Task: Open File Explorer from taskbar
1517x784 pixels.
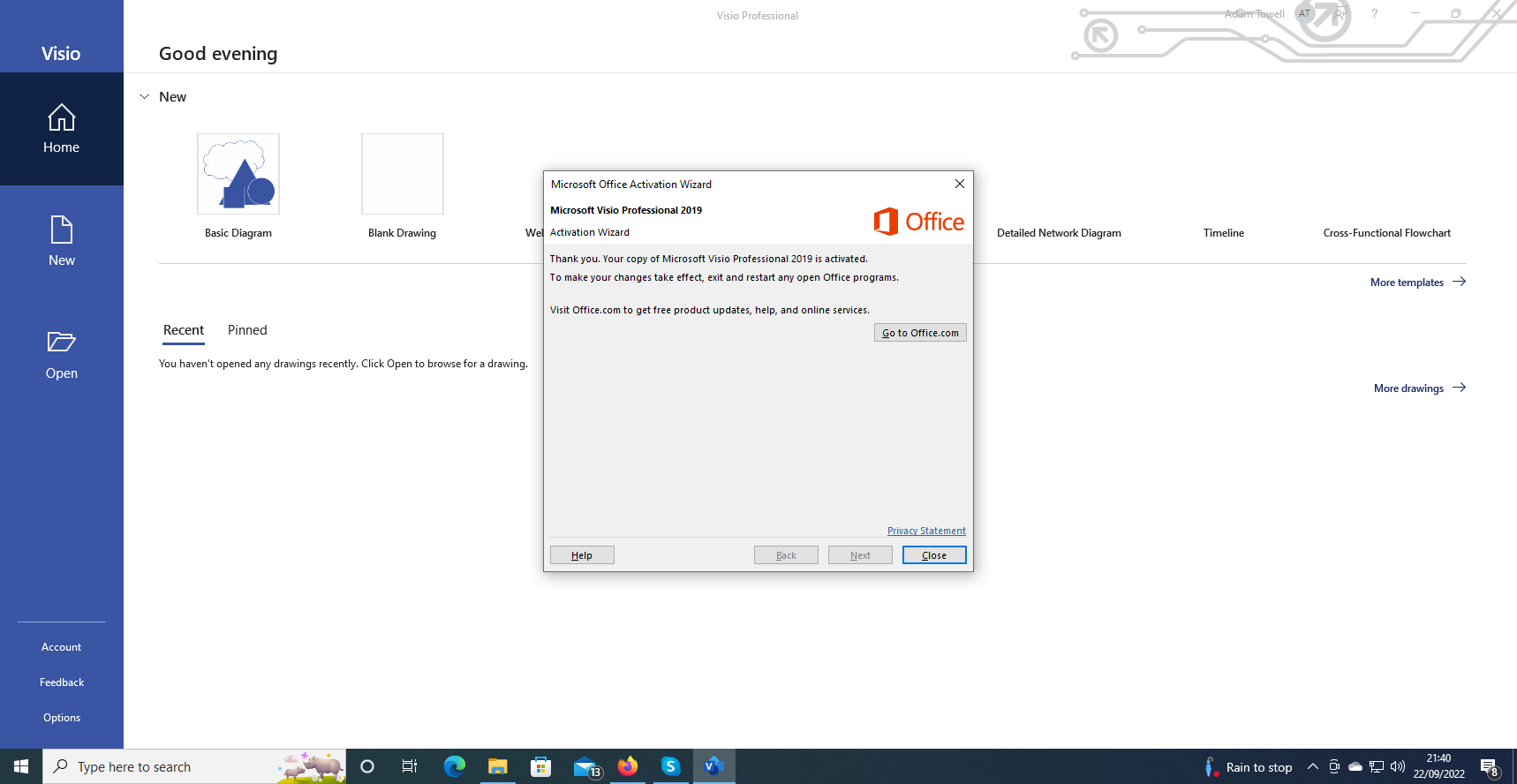Action: tap(497, 766)
